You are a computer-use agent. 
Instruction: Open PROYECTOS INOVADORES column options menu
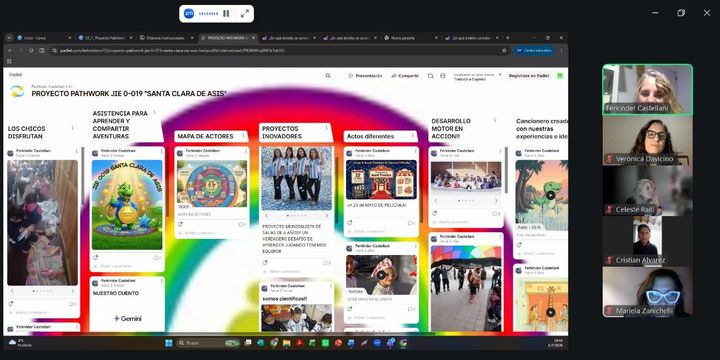pos(327,129)
